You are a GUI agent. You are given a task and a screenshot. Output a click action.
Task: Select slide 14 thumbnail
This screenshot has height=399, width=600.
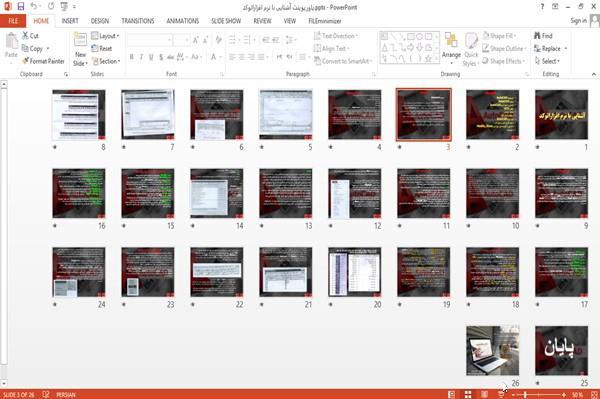tap(217, 193)
